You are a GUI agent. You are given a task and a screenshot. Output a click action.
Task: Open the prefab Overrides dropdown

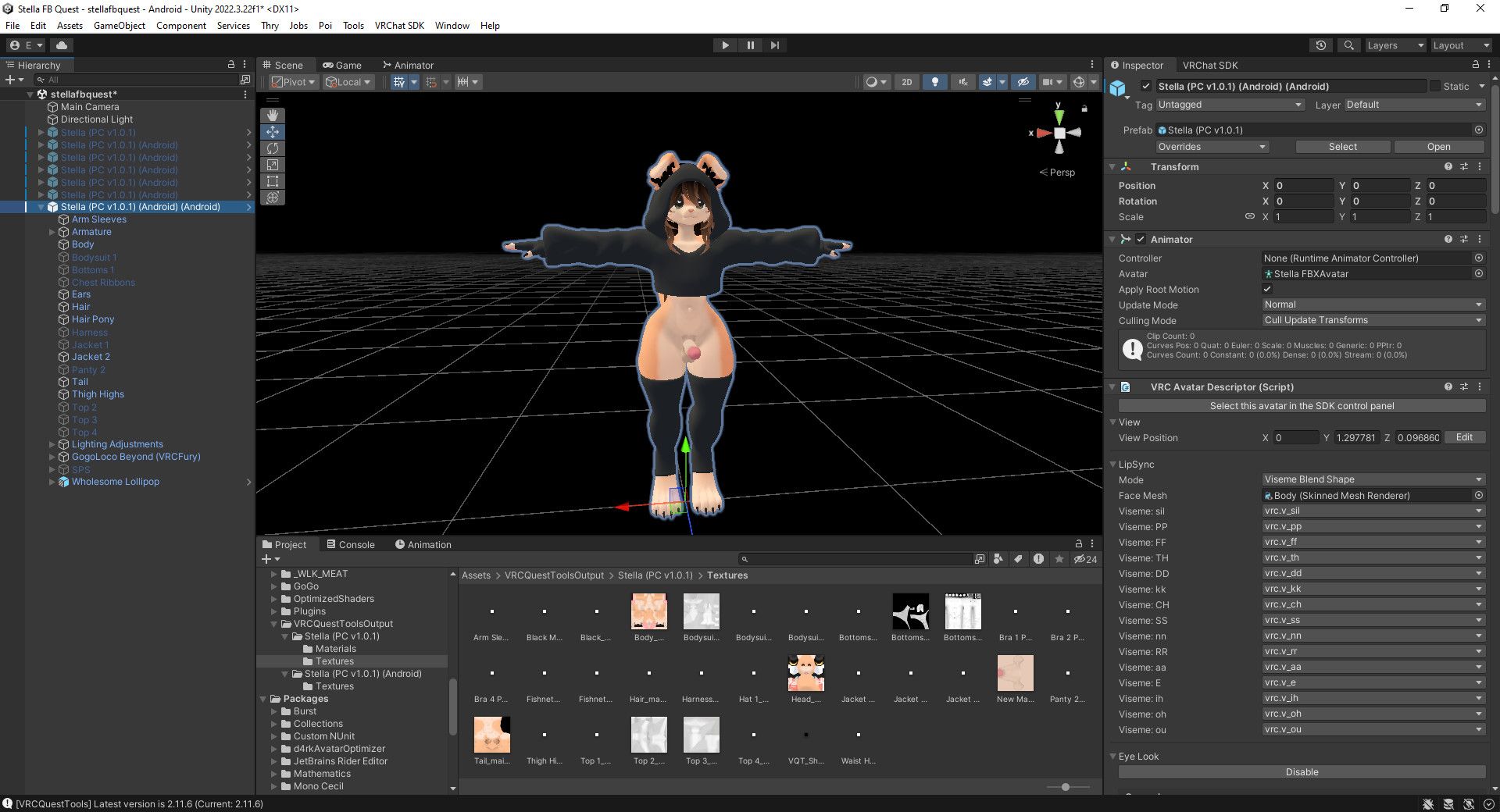[1212, 147]
